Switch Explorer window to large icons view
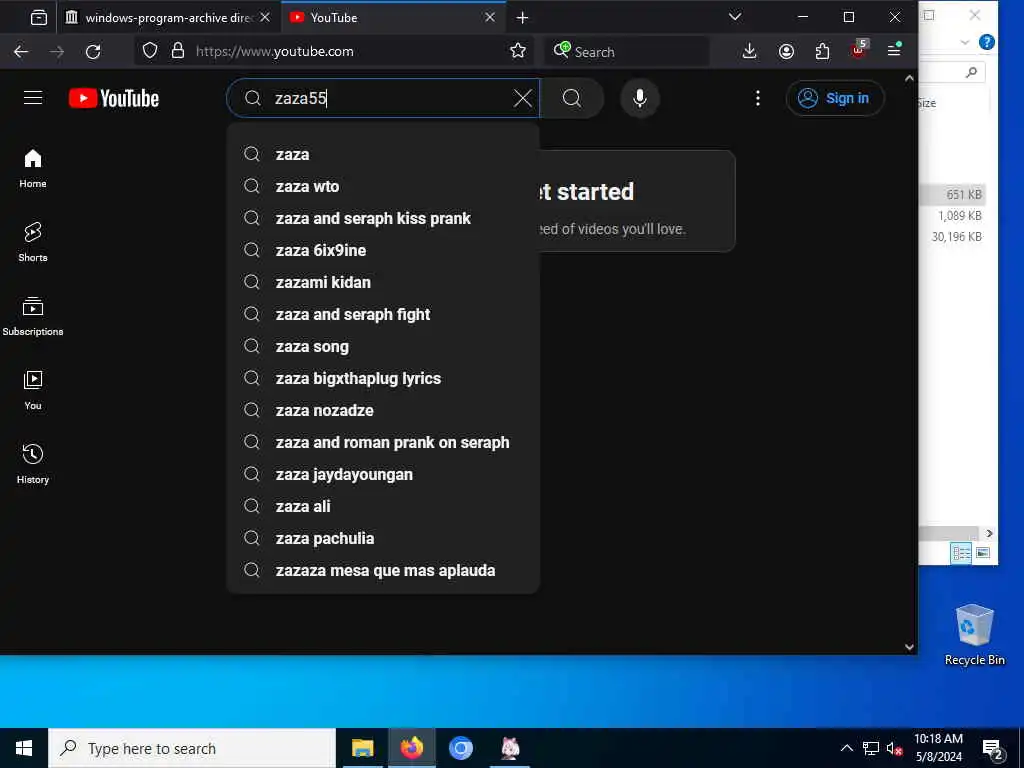Screen dimensions: 1024x768 coord(983,553)
